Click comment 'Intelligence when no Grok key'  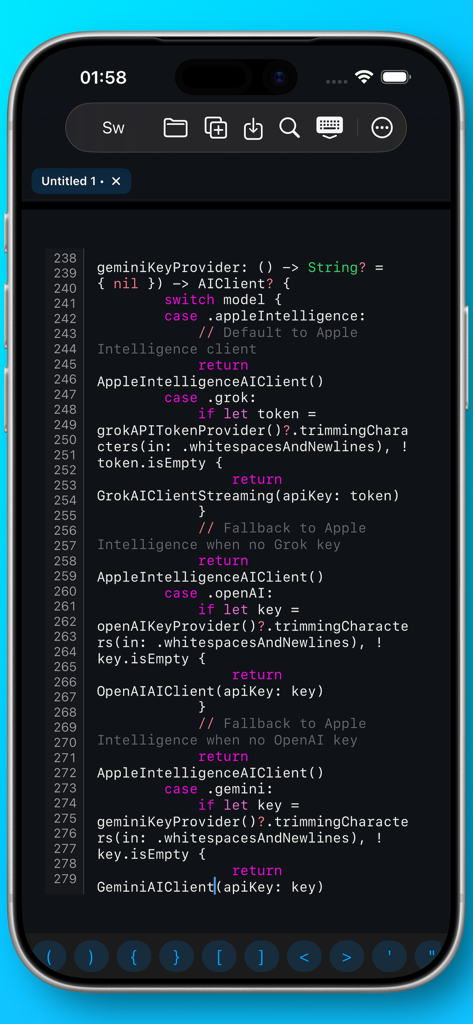tap(218, 545)
